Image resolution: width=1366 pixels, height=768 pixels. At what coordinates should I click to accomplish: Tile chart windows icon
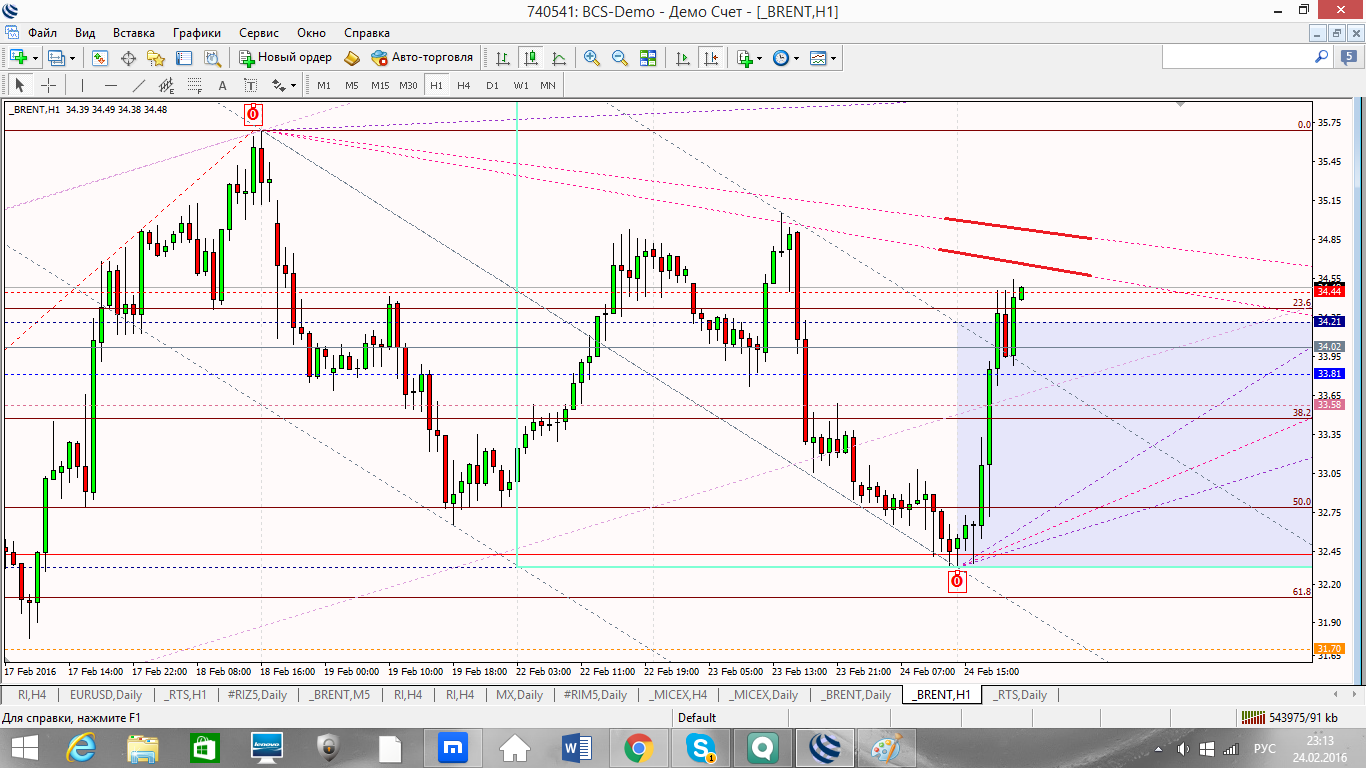(647, 58)
